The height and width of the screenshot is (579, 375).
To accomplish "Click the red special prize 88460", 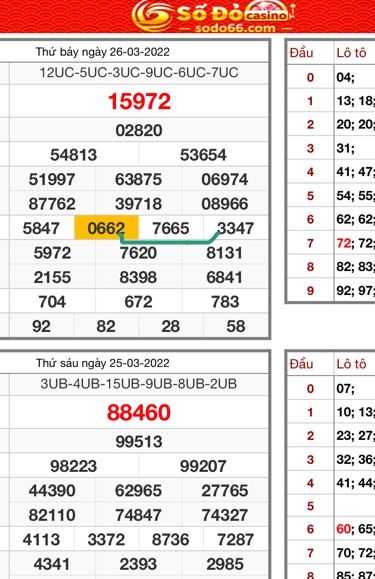I will 139,412.
